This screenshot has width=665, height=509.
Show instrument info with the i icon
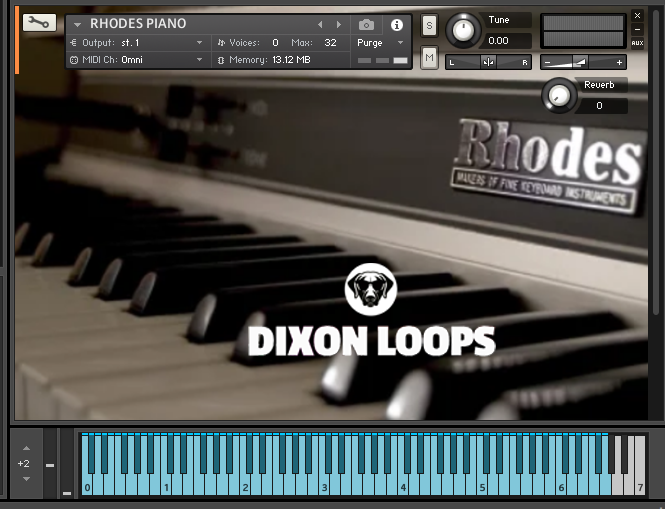[397, 25]
